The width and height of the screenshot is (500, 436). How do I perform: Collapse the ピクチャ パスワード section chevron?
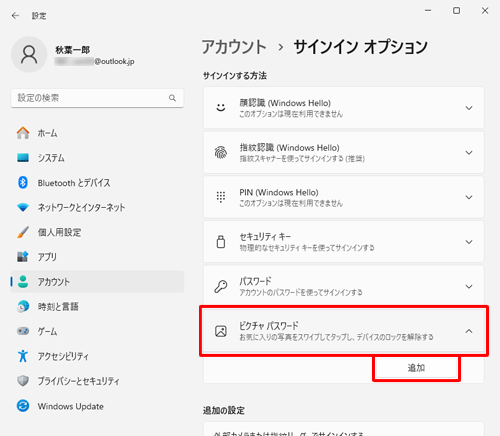[x=469, y=331]
